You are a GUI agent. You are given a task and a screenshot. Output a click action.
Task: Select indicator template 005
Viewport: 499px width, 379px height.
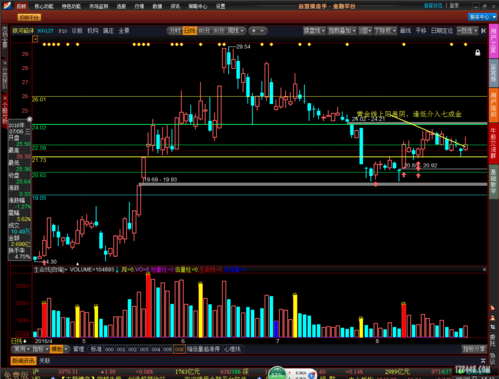coord(168,349)
